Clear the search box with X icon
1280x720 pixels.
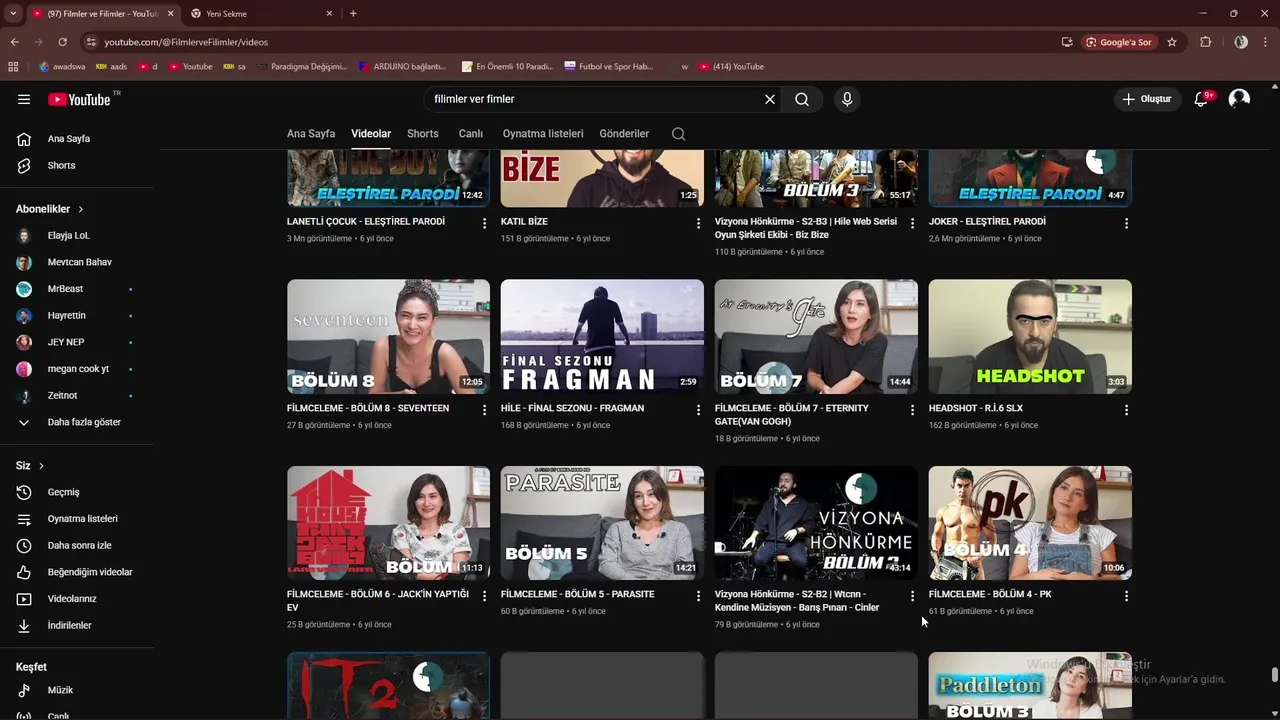(770, 99)
